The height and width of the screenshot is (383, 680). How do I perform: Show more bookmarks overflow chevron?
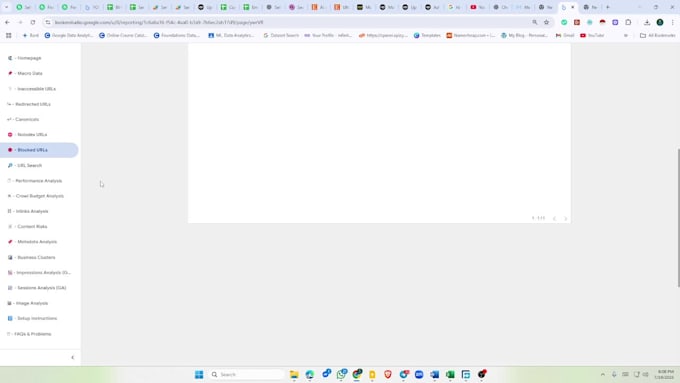click(626, 35)
